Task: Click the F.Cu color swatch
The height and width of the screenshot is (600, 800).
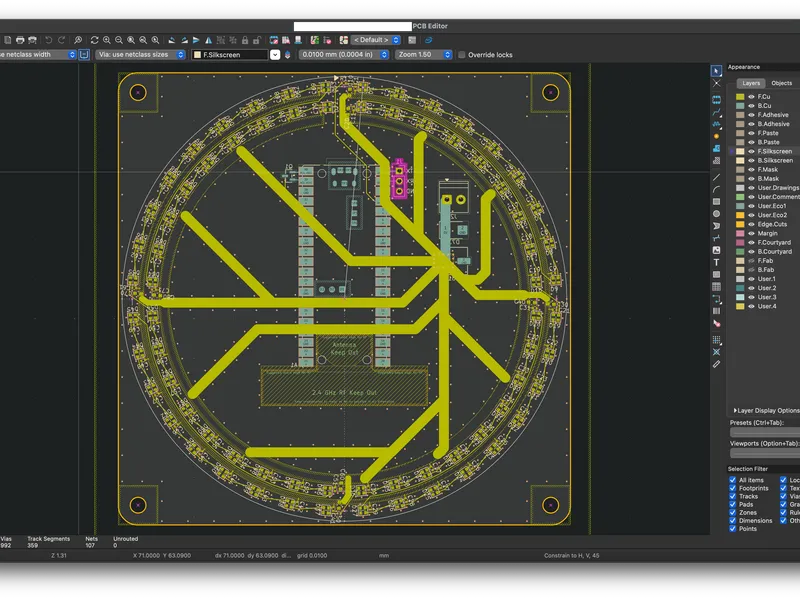Action: click(740, 96)
